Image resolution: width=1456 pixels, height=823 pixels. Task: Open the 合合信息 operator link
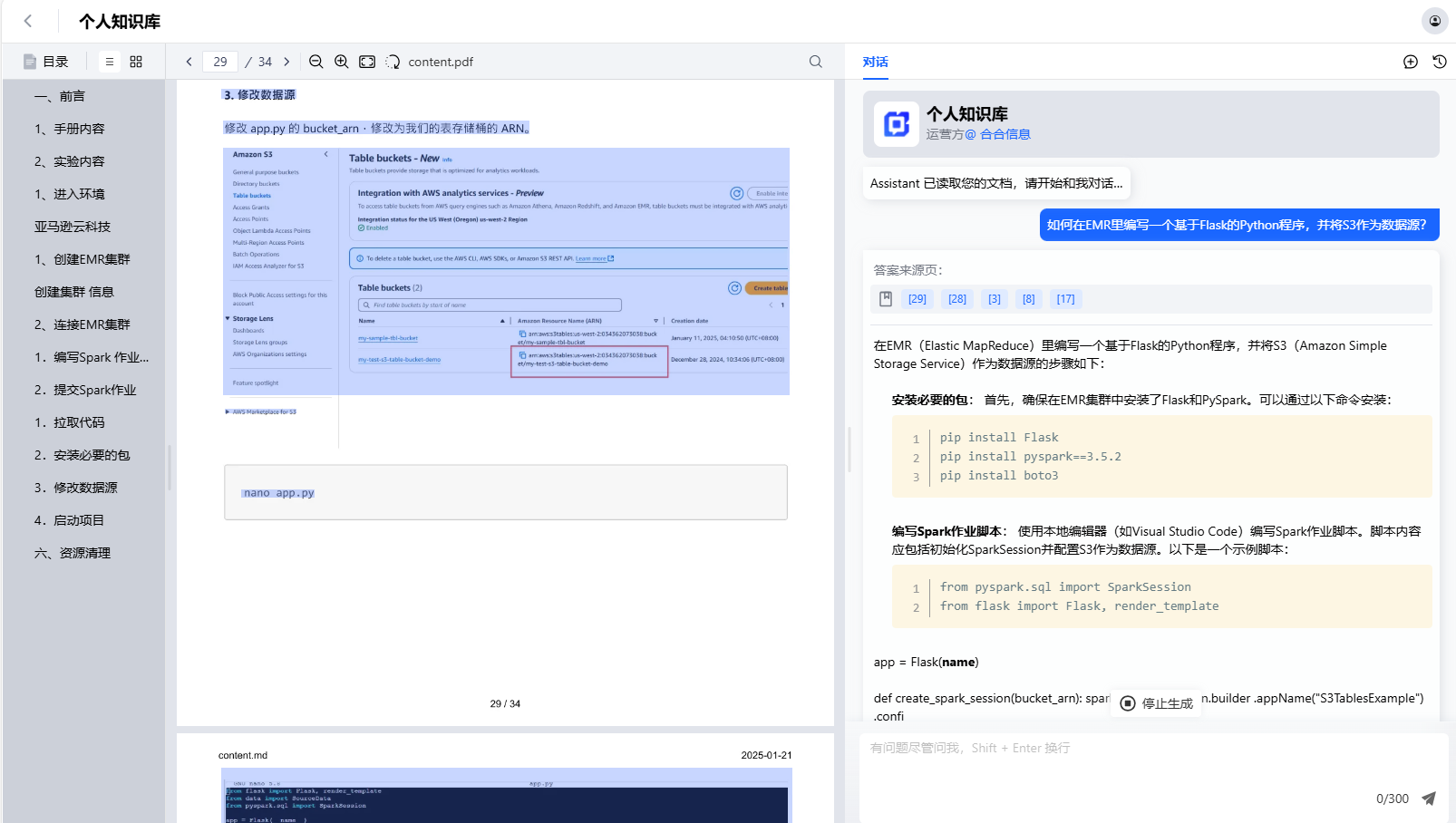tap(1005, 134)
